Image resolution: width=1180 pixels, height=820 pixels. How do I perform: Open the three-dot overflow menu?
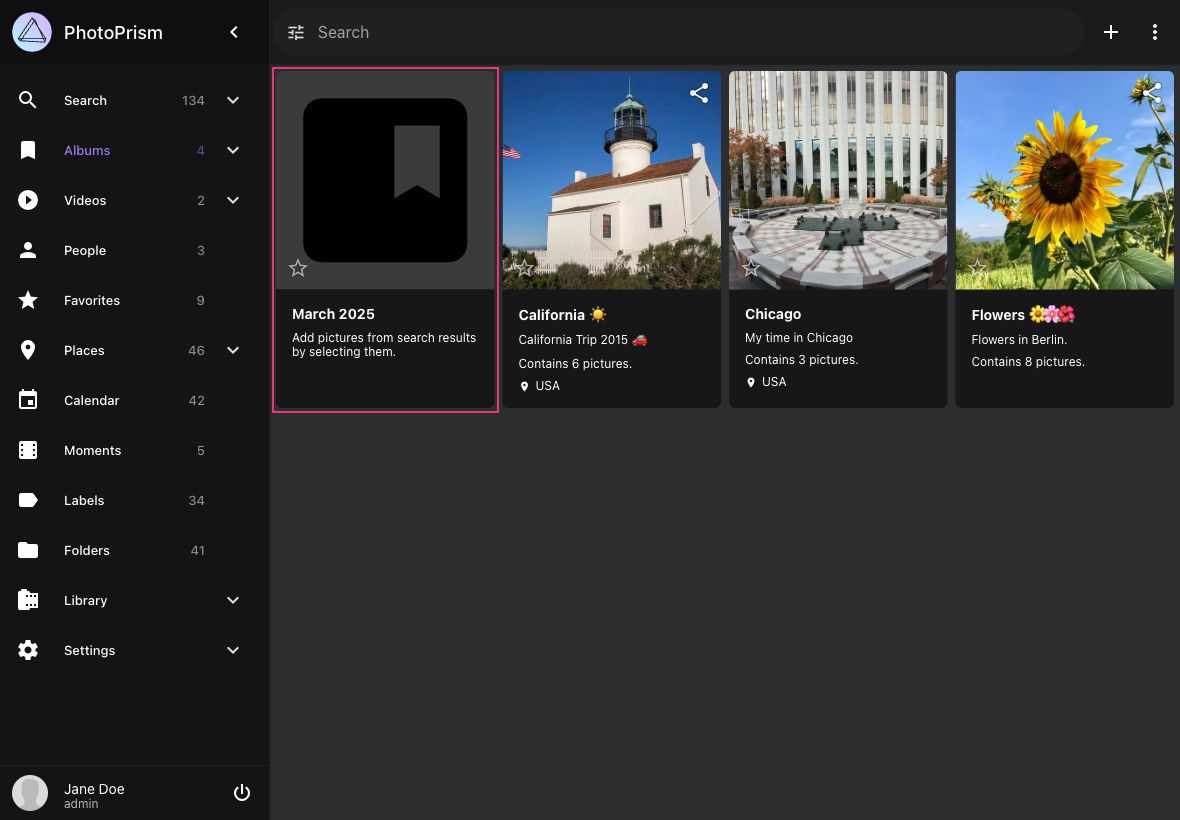coord(1155,32)
